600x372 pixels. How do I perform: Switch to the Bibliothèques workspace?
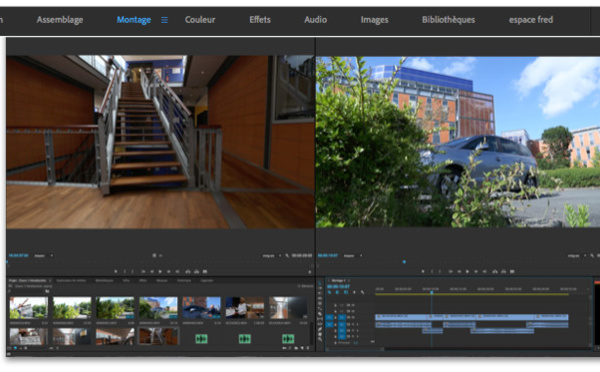[x=448, y=20]
